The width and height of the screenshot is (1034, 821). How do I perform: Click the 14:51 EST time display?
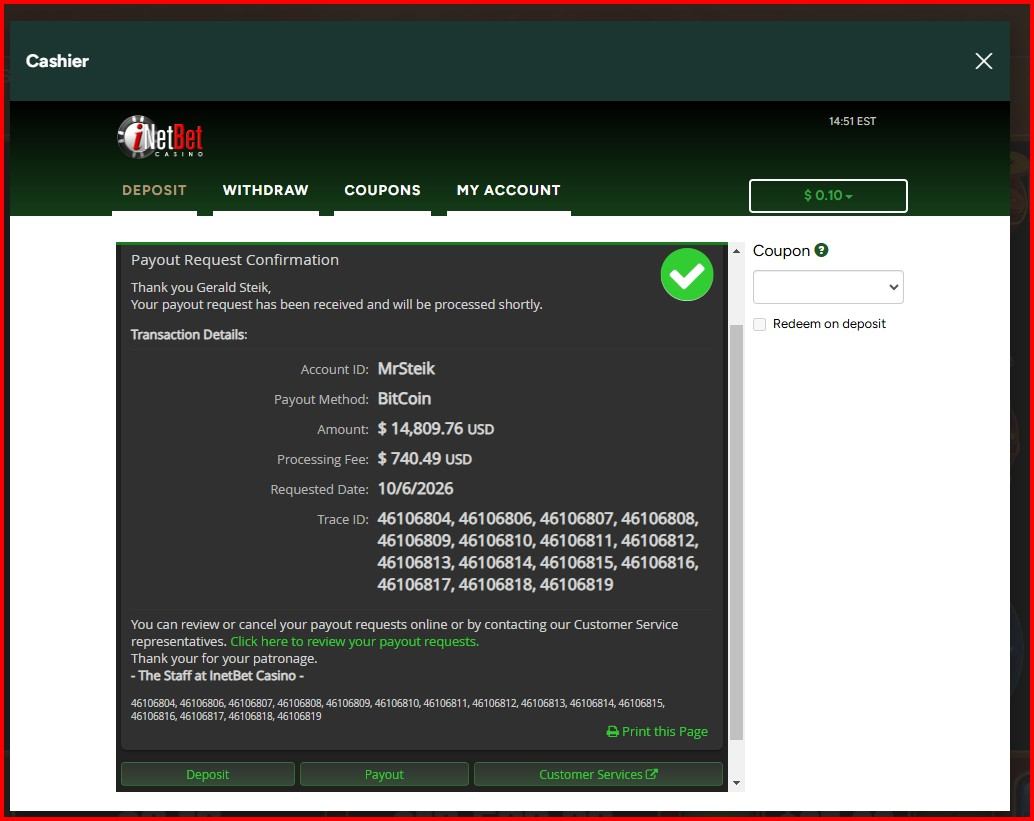pos(853,121)
